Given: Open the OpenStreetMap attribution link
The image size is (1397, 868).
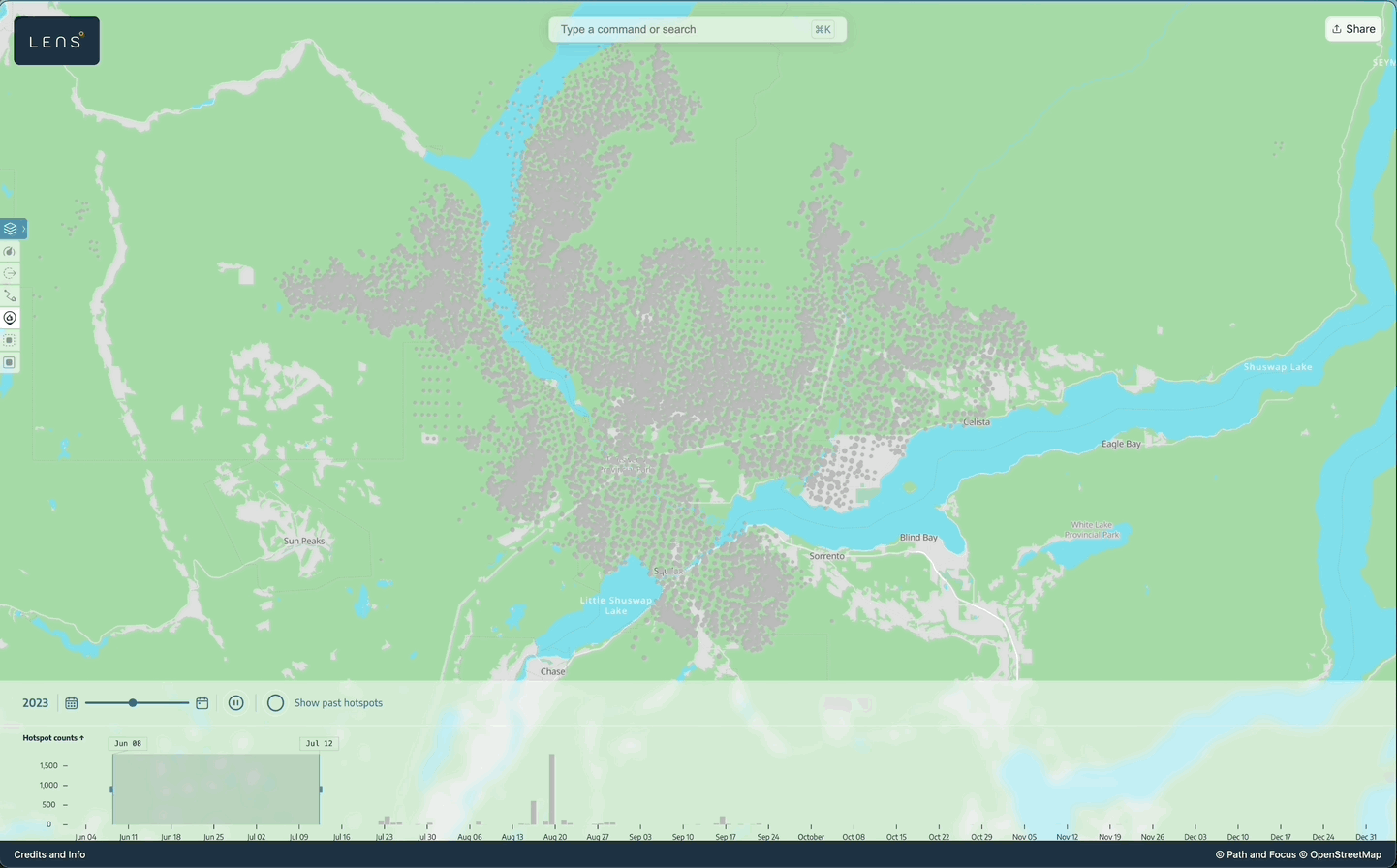Looking at the screenshot, I should (x=1340, y=854).
